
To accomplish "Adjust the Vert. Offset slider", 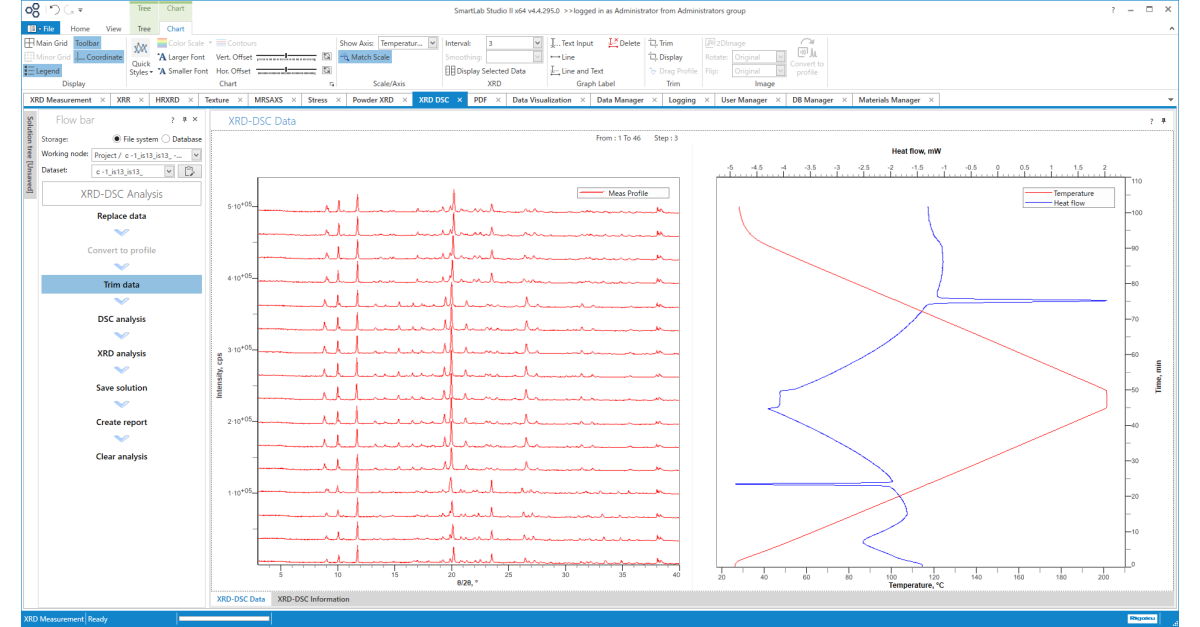I will tap(287, 57).
